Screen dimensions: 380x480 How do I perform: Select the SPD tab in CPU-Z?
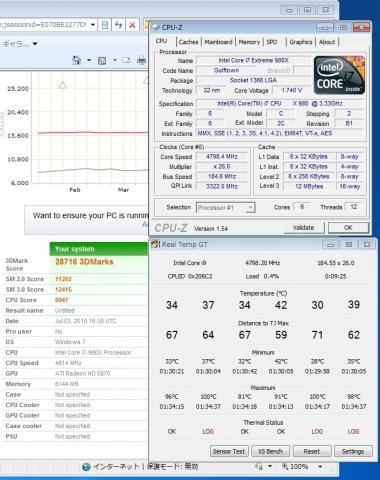(x=272, y=42)
